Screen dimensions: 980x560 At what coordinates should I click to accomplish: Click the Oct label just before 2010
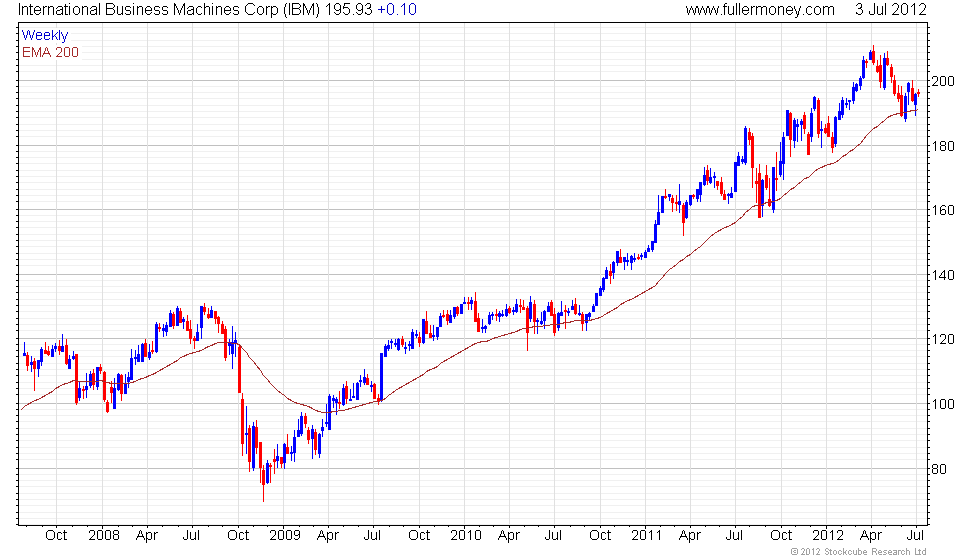click(419, 536)
